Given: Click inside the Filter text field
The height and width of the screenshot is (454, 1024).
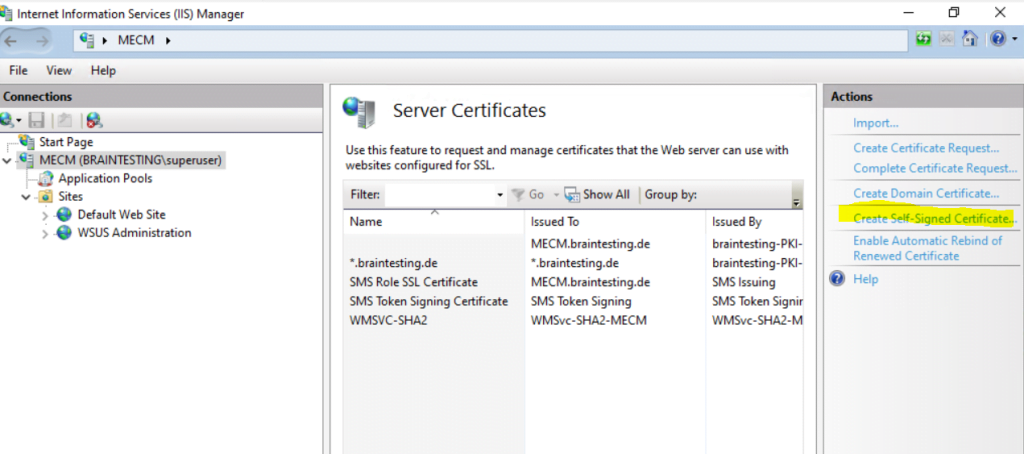Looking at the screenshot, I should [440, 194].
